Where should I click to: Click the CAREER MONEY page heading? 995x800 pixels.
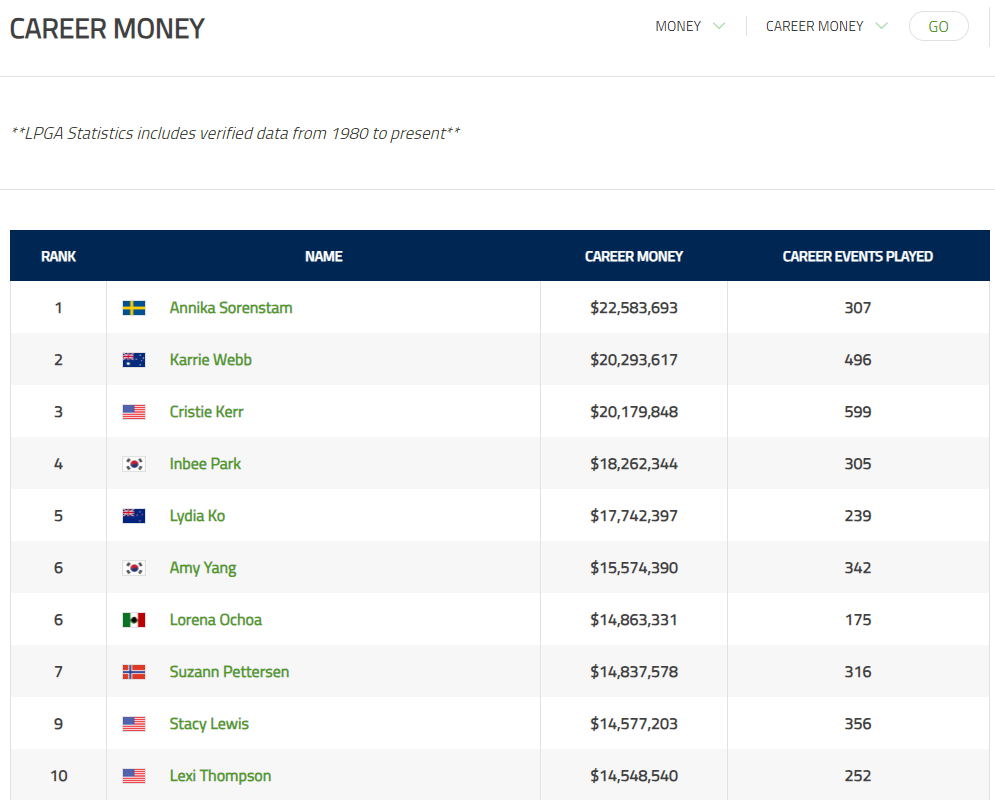coord(107,29)
